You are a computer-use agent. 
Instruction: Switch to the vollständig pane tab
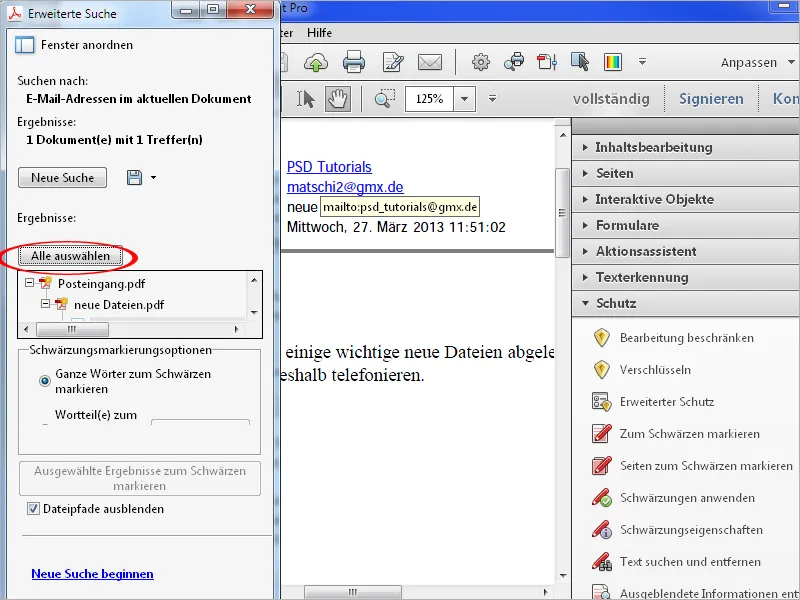pyautogui.click(x=611, y=98)
